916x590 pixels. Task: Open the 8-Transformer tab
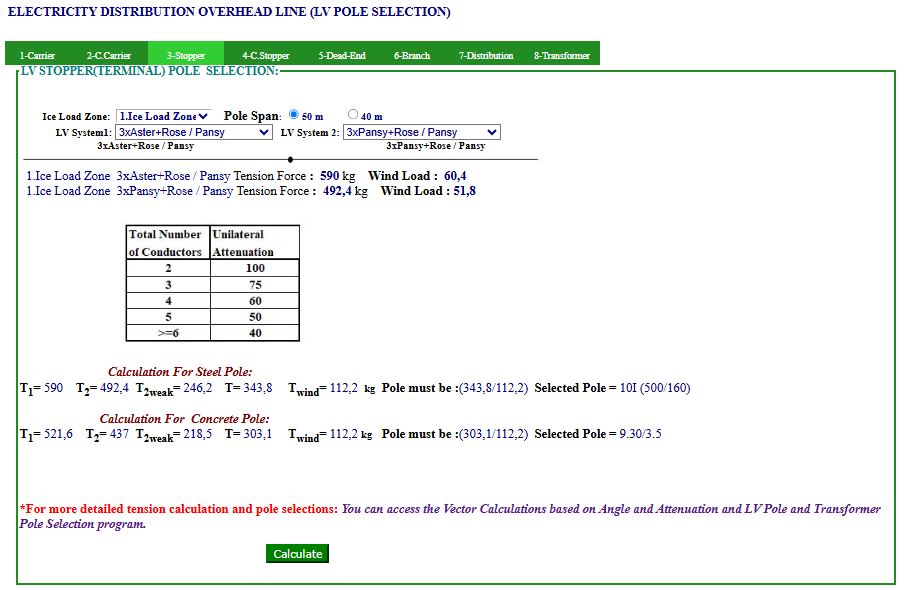(x=562, y=55)
